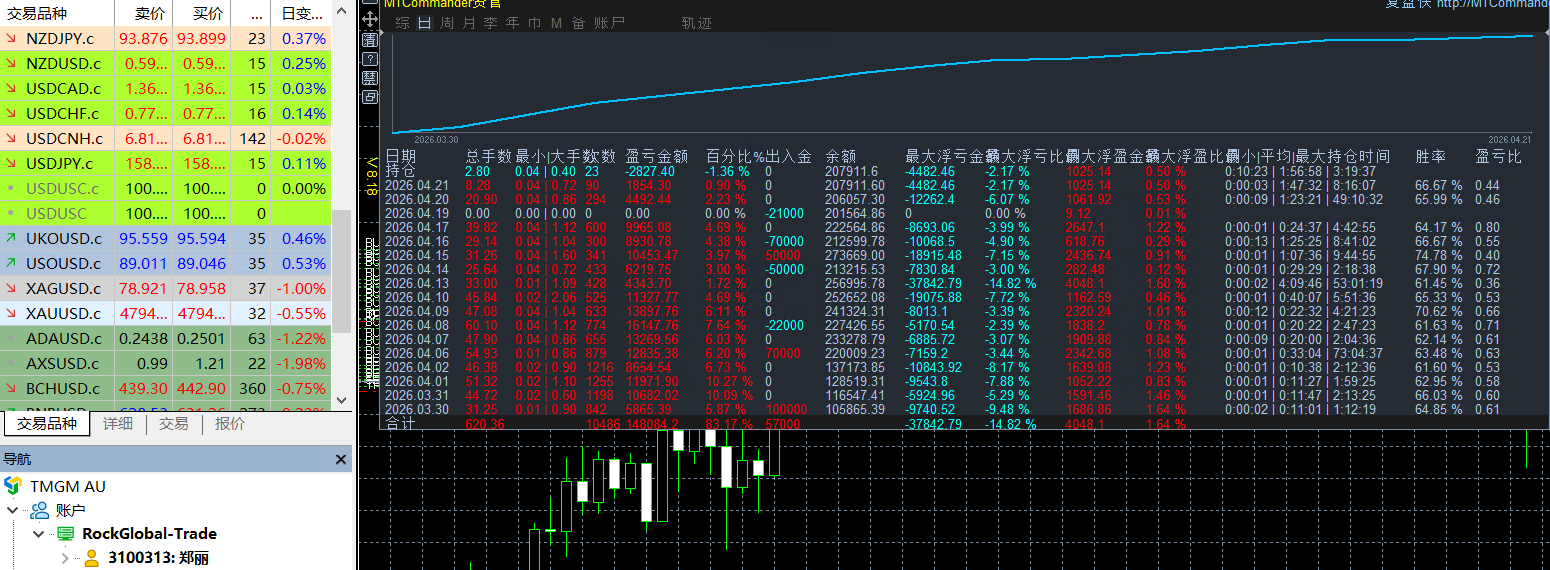
Task: Close the 导航 navigator panel
Action: (341, 460)
